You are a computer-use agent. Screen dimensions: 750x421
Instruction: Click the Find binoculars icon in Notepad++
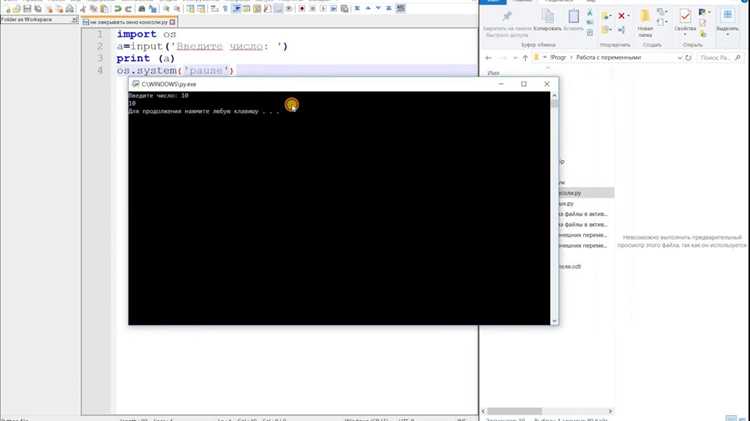[142, 9]
